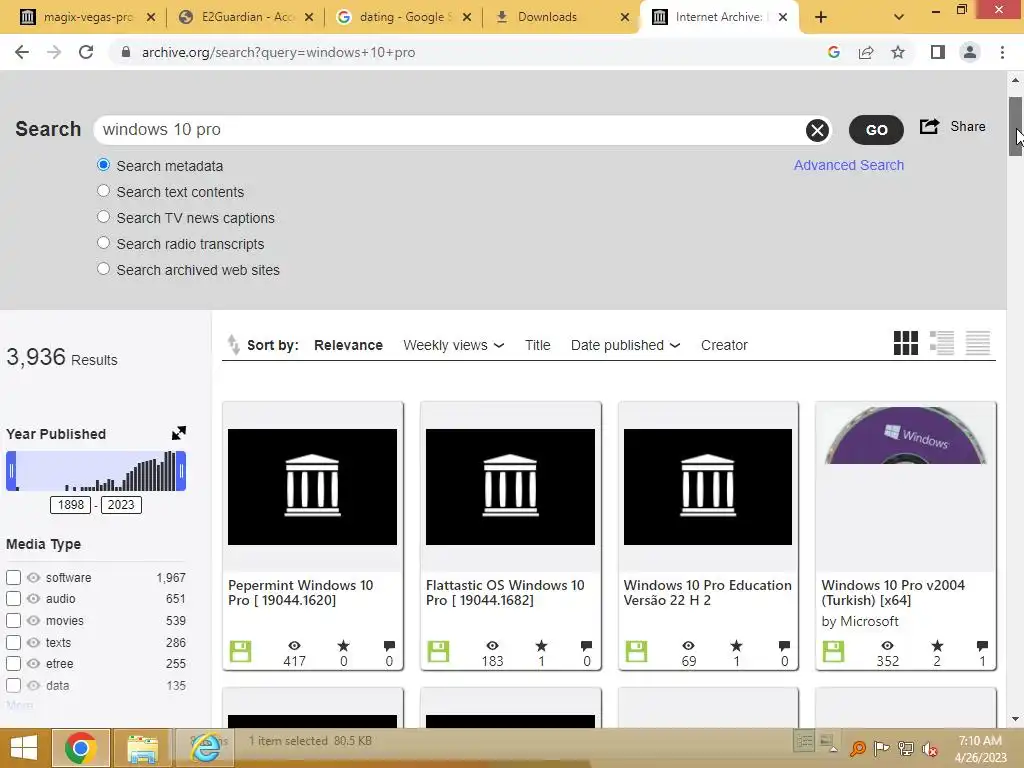Open a new browser tab
1024x768 pixels.
(x=821, y=17)
